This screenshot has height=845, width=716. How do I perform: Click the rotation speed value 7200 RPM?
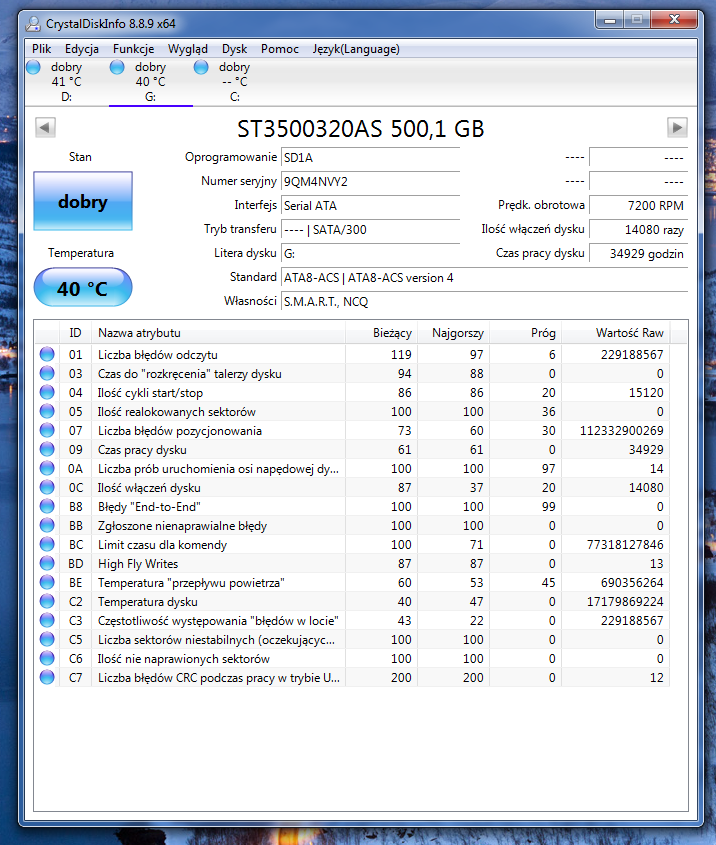point(638,205)
